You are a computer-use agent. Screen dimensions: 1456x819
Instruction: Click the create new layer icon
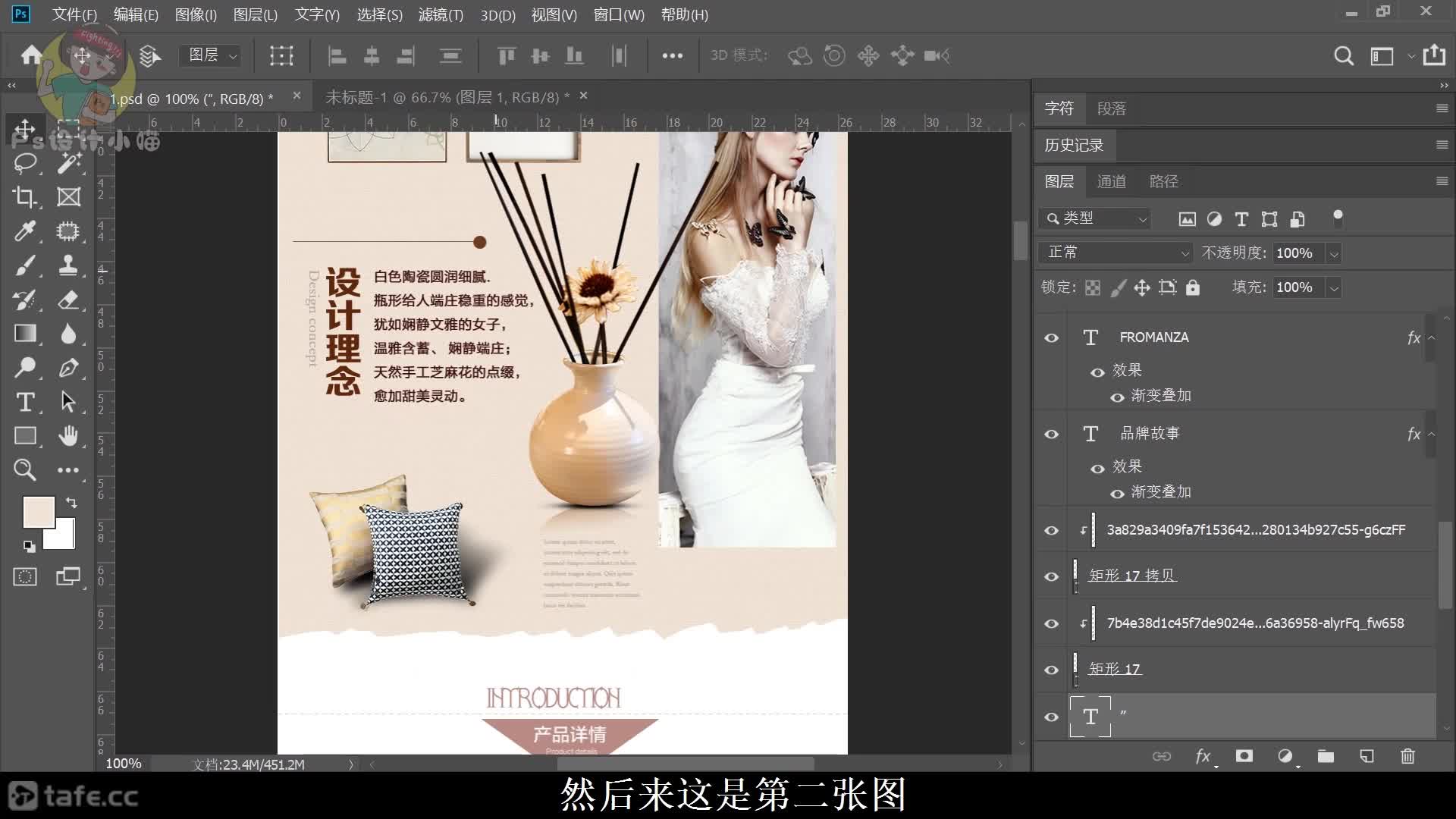coord(1367,756)
